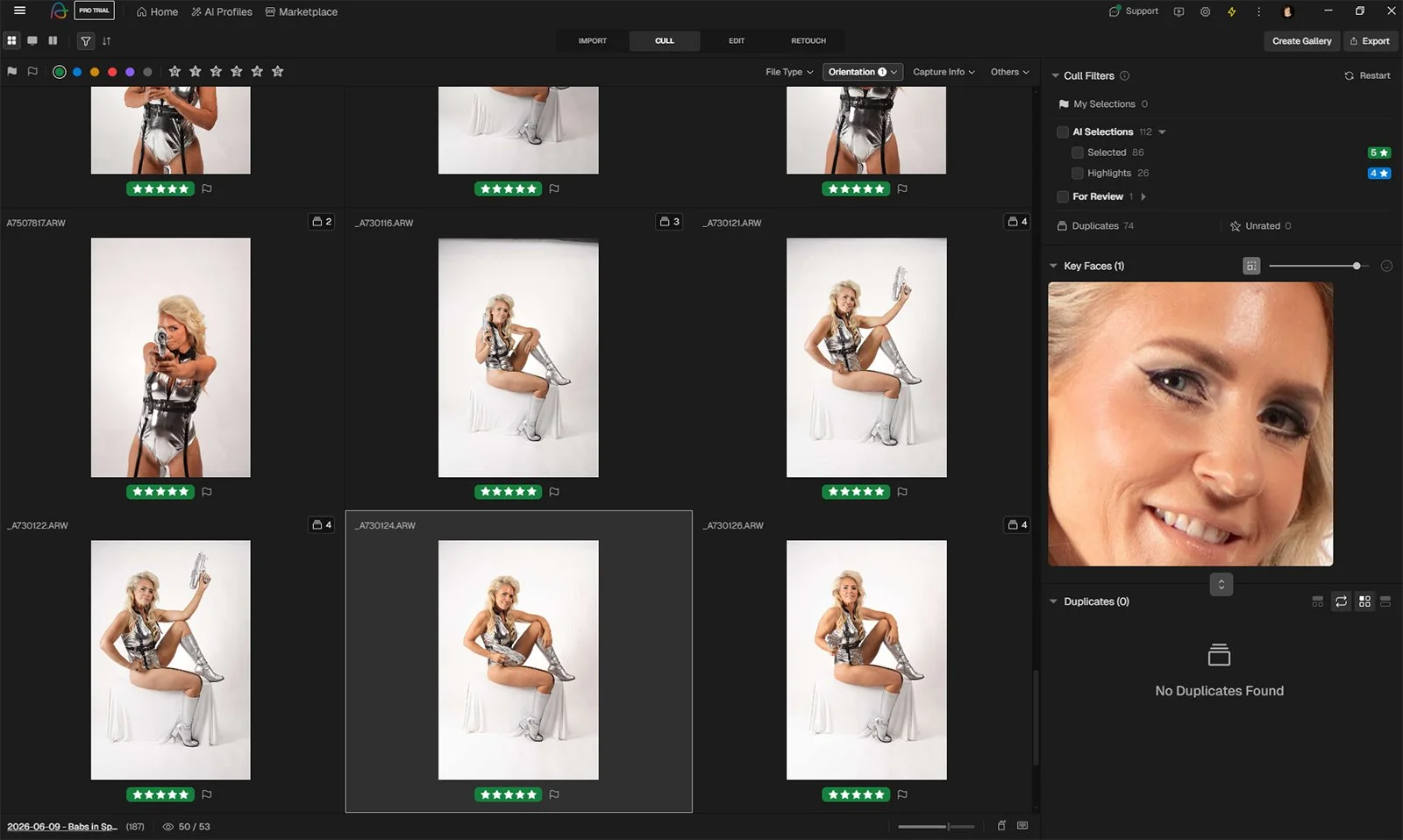Switch to the IMPORT tab
The width and height of the screenshot is (1403, 840).
593,40
